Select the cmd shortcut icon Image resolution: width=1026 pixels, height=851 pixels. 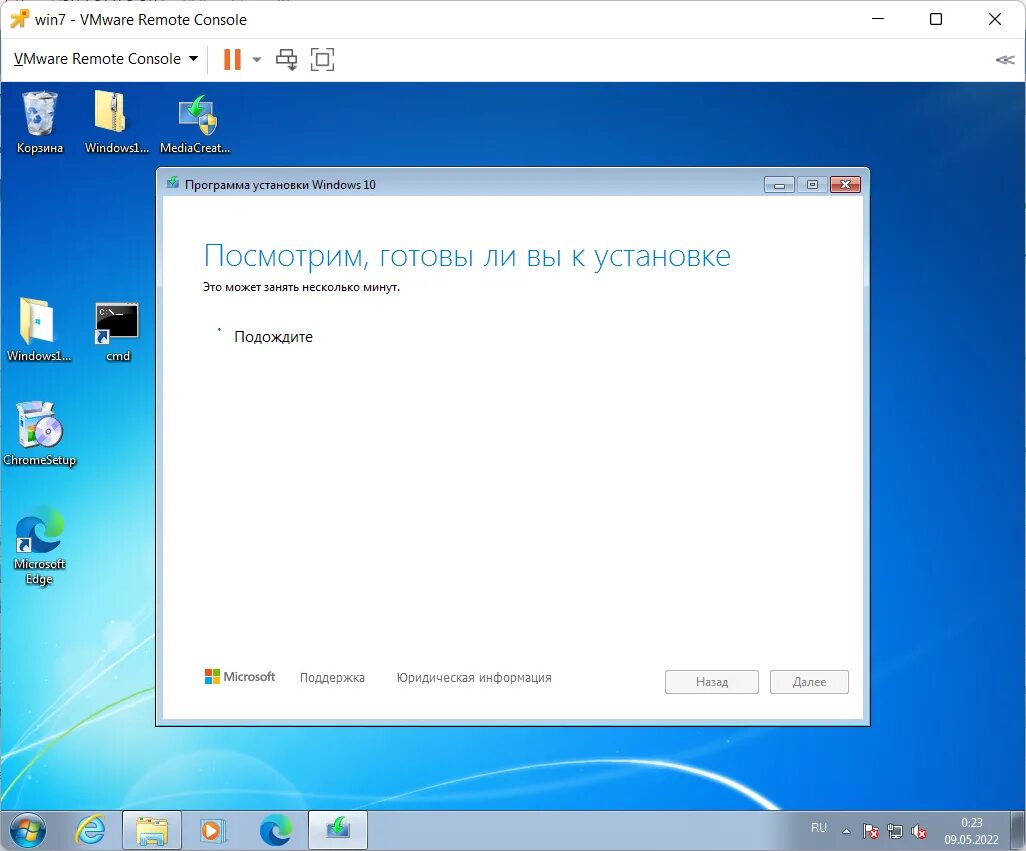click(x=118, y=332)
